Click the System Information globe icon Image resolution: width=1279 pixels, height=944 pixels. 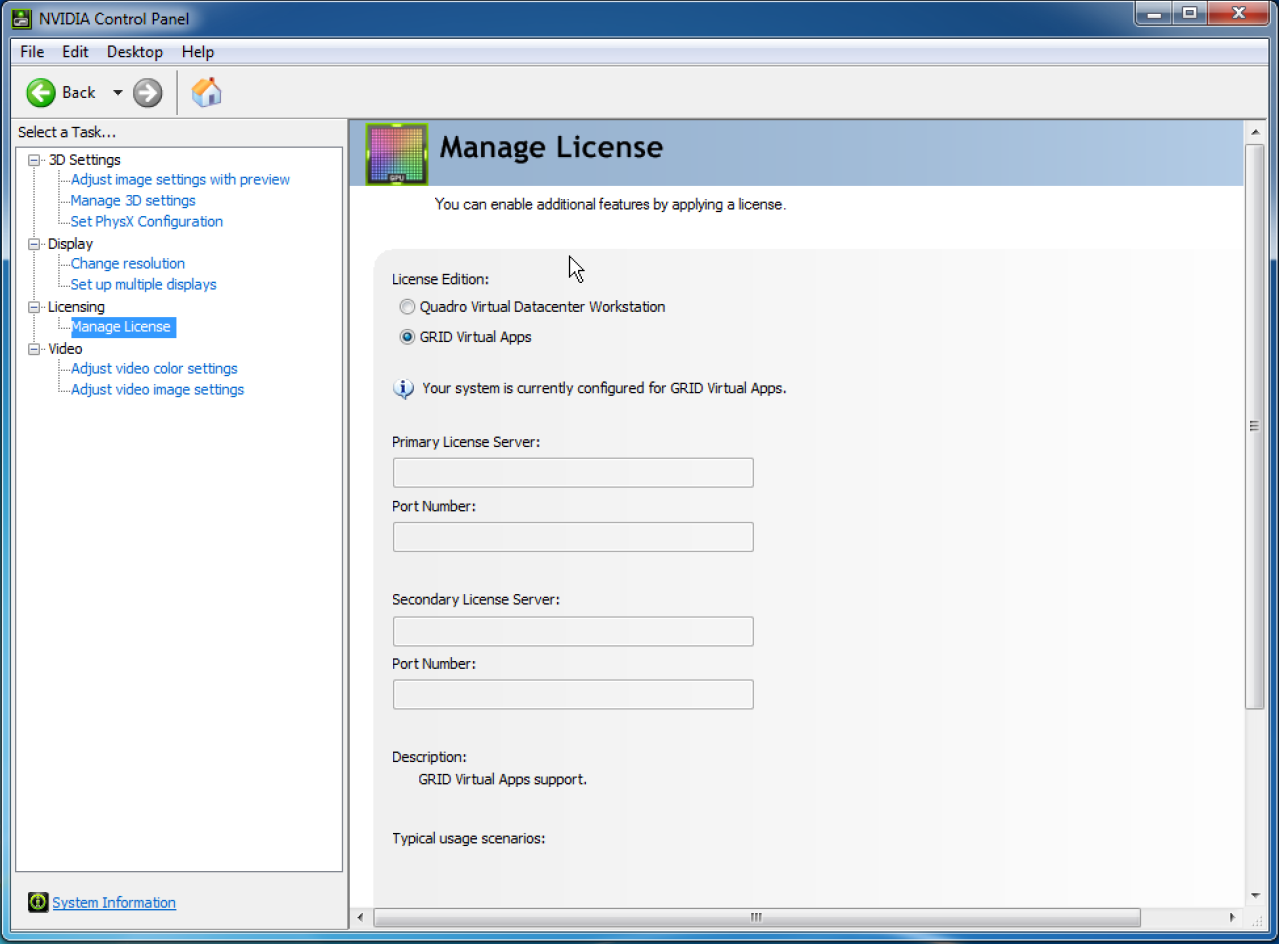37,902
